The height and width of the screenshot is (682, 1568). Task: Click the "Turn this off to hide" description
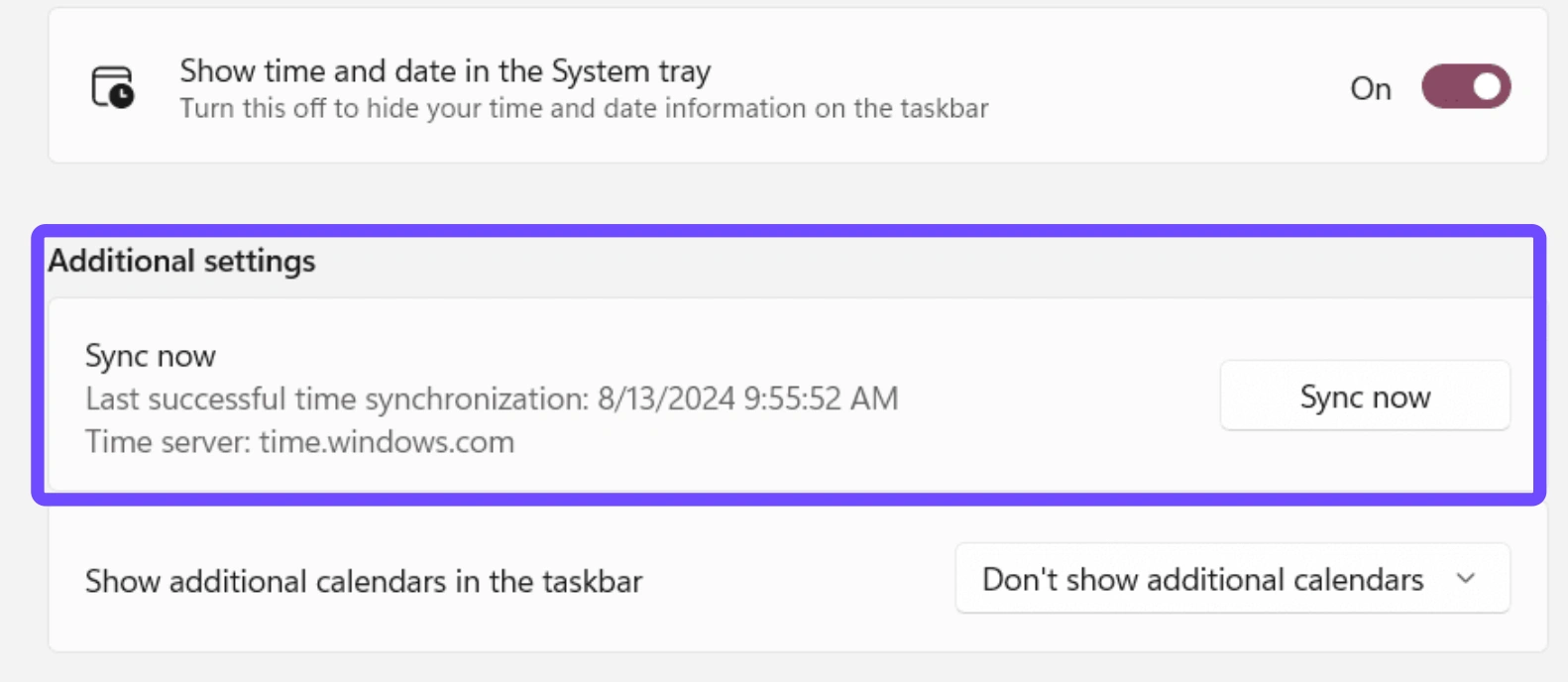coord(584,108)
